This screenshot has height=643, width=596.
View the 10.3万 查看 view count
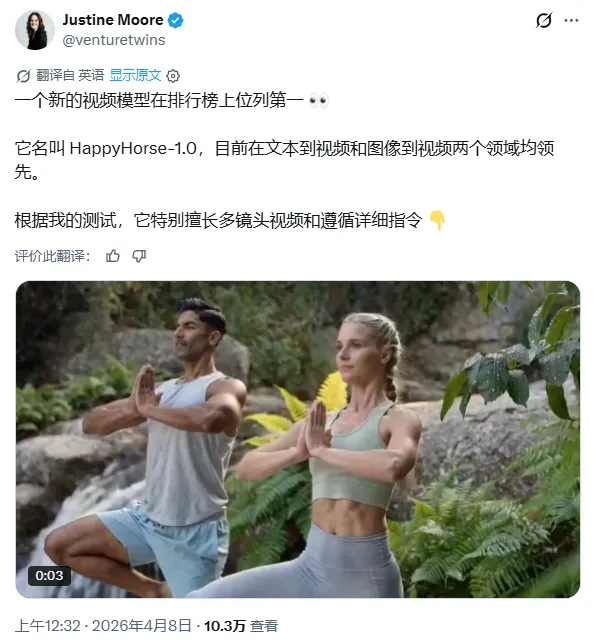241,626
